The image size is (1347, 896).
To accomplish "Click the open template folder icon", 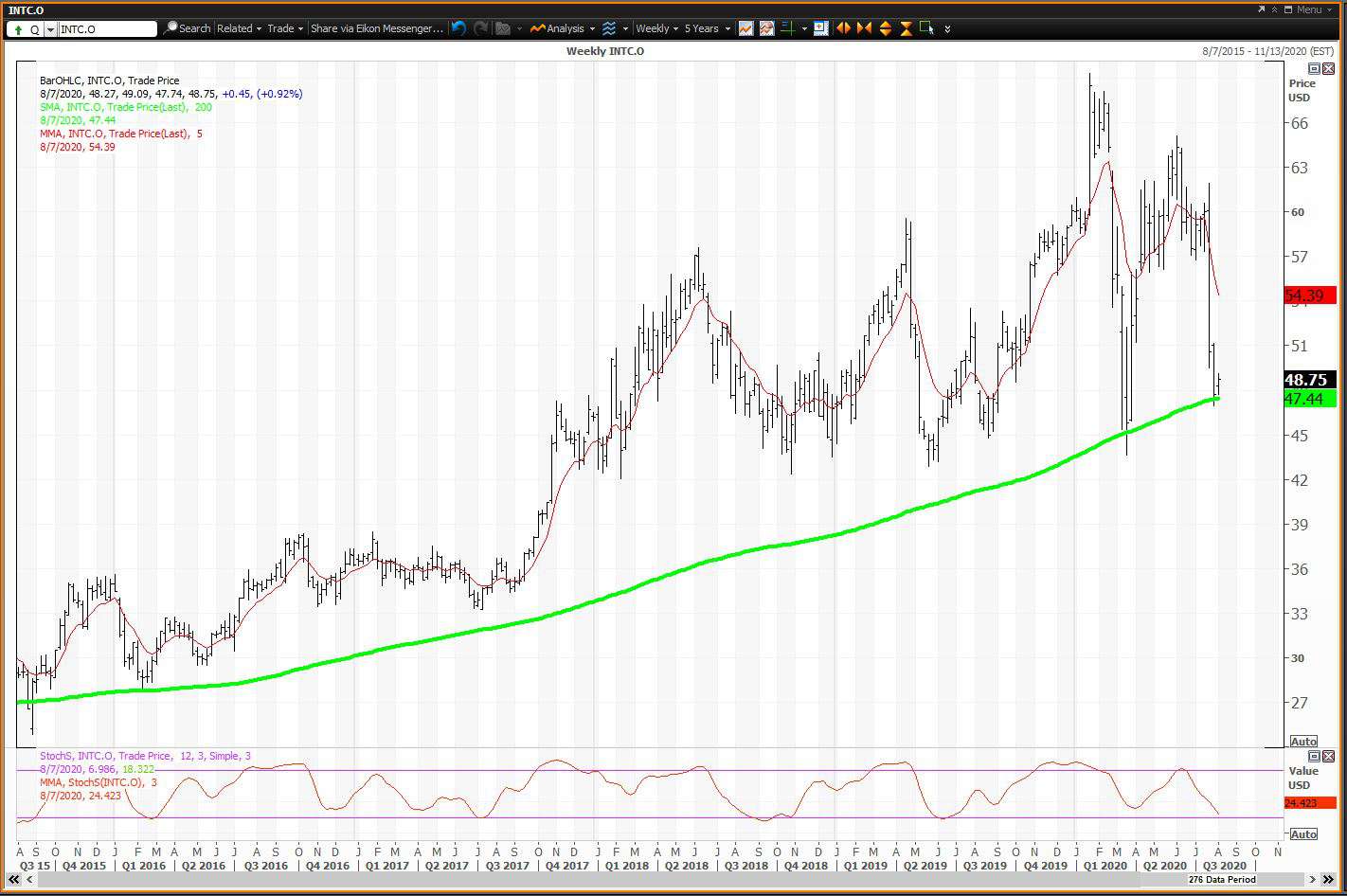I will 503,28.
